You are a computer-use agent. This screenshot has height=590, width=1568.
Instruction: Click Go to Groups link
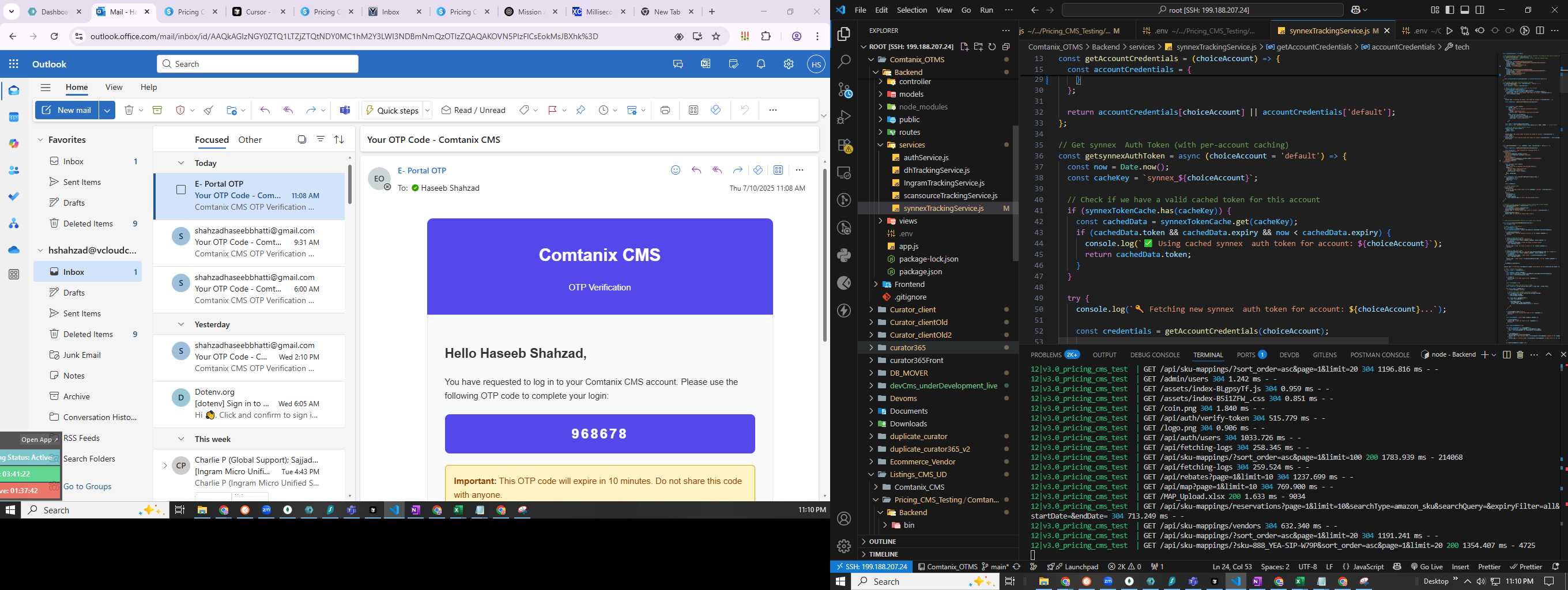(87, 486)
